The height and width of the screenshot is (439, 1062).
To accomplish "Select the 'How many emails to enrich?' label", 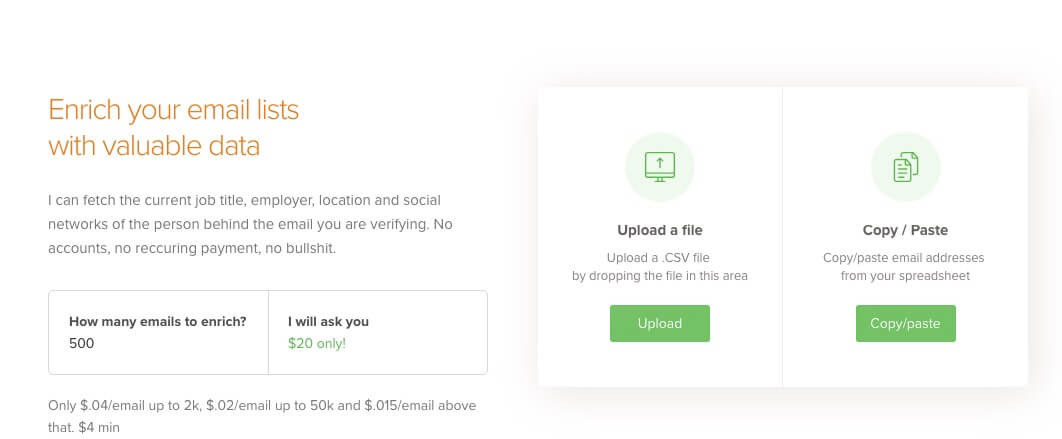I will [158, 321].
